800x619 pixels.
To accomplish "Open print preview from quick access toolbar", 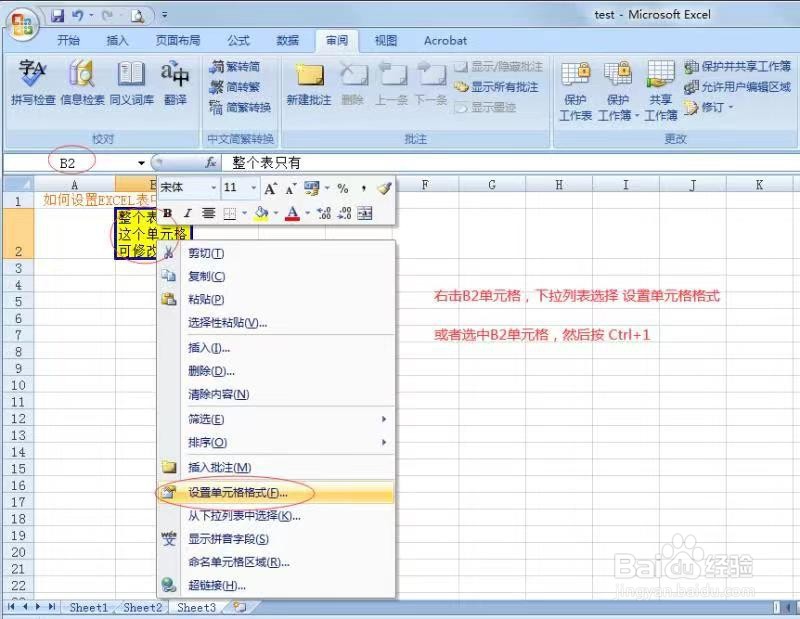I will (137, 16).
